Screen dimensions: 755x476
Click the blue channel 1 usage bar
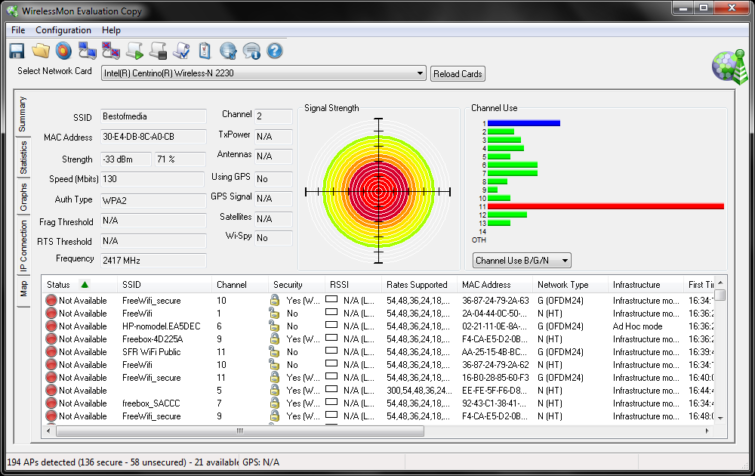(x=524, y=123)
